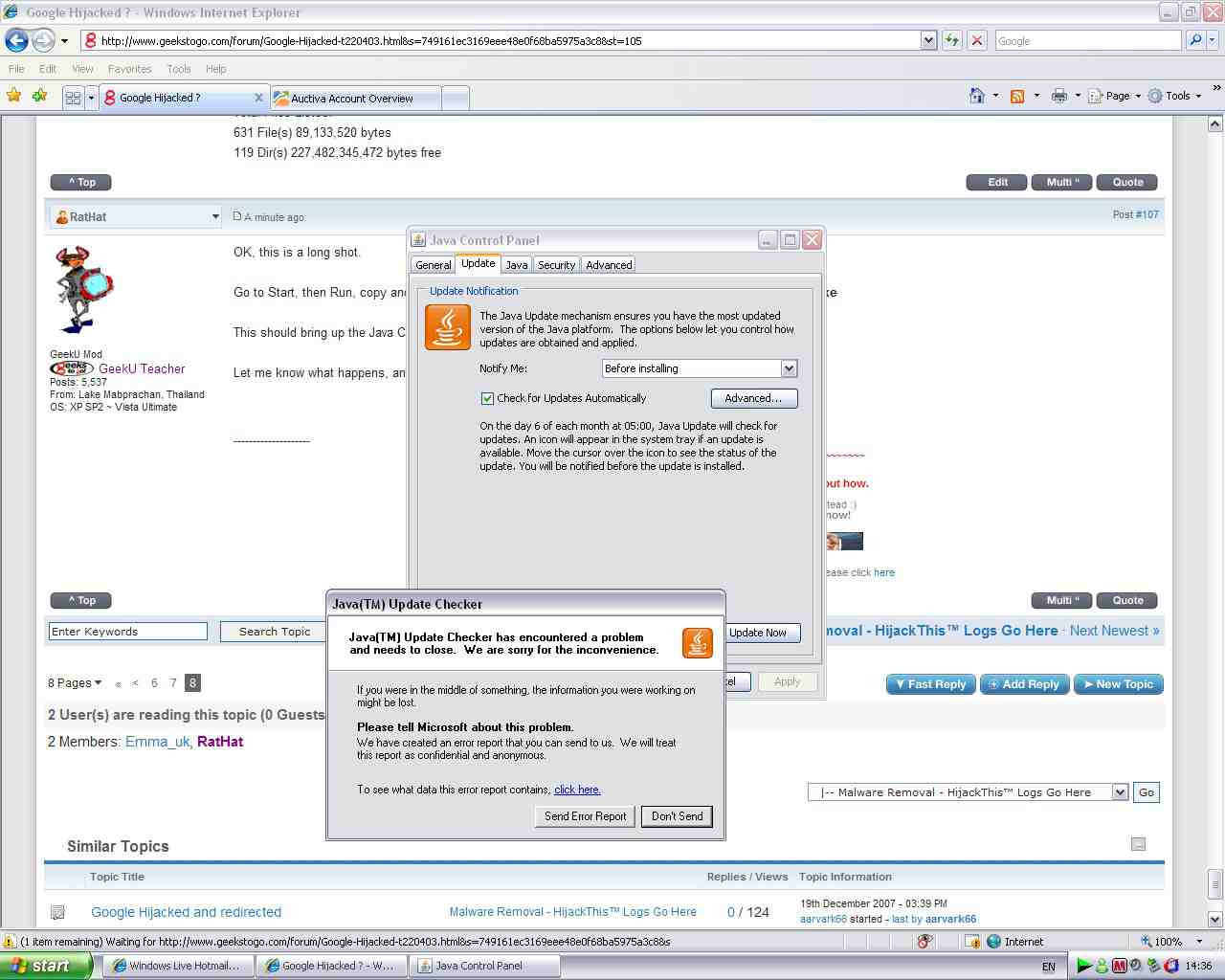
Task: Click the Google search box in IE
Action: [x=1087, y=40]
